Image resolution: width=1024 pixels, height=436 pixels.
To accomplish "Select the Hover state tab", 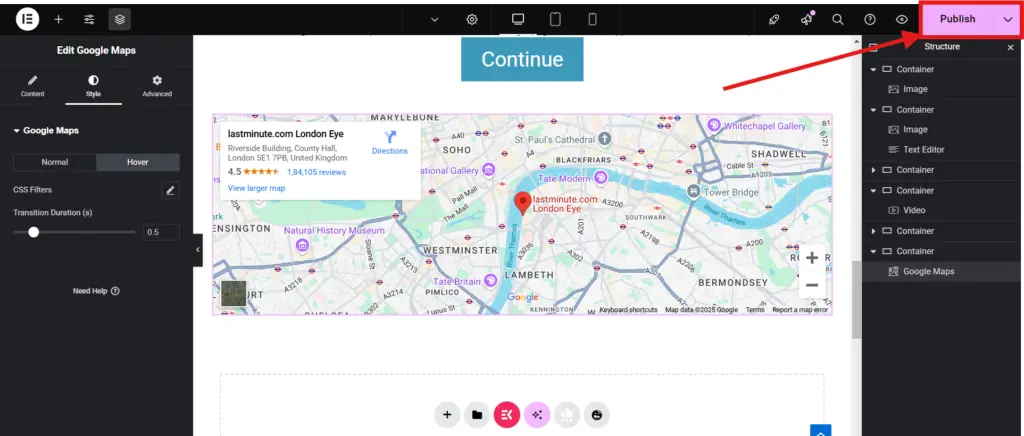I will pyautogui.click(x=138, y=162).
